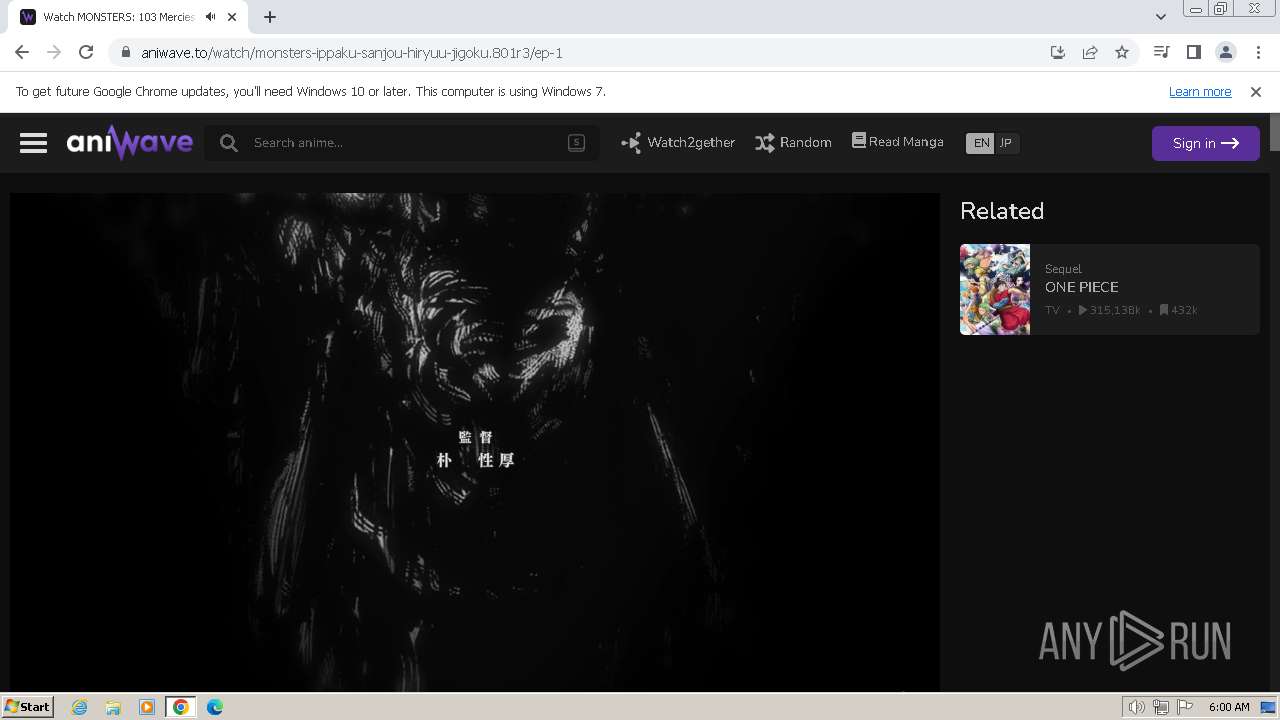Toggle the browser side panel
Viewport: 1280px width, 720px height.
[x=1193, y=52]
